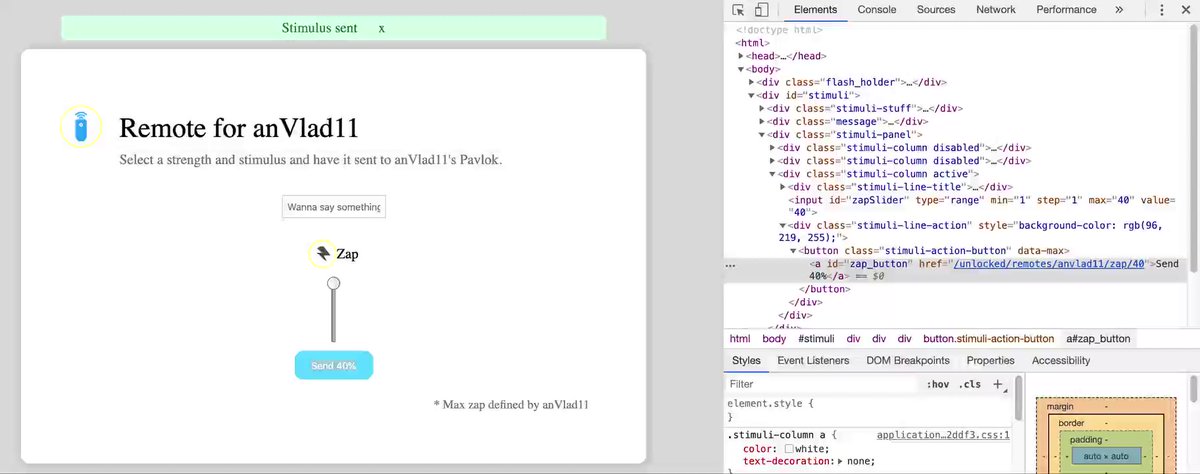Image resolution: width=1200 pixels, height=474 pixels.
Task: Open the Network tab
Action: coord(996,10)
